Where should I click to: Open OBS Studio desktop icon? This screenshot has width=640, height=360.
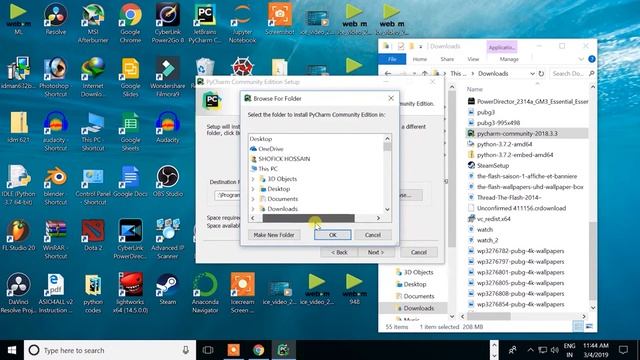[167, 181]
